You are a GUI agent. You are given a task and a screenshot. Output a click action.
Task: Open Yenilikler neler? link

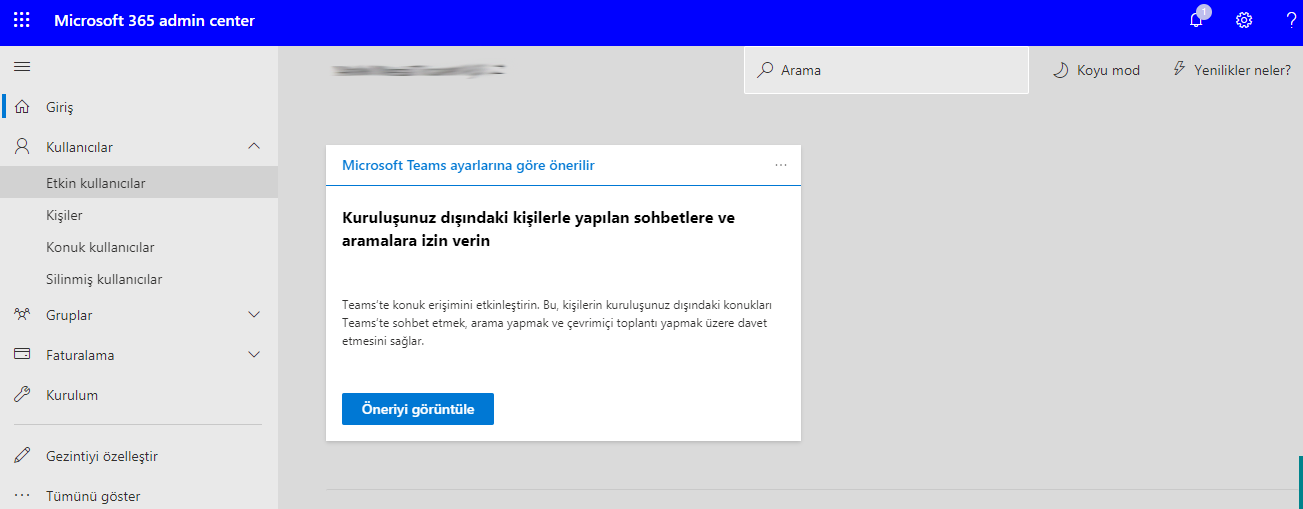(1231, 70)
